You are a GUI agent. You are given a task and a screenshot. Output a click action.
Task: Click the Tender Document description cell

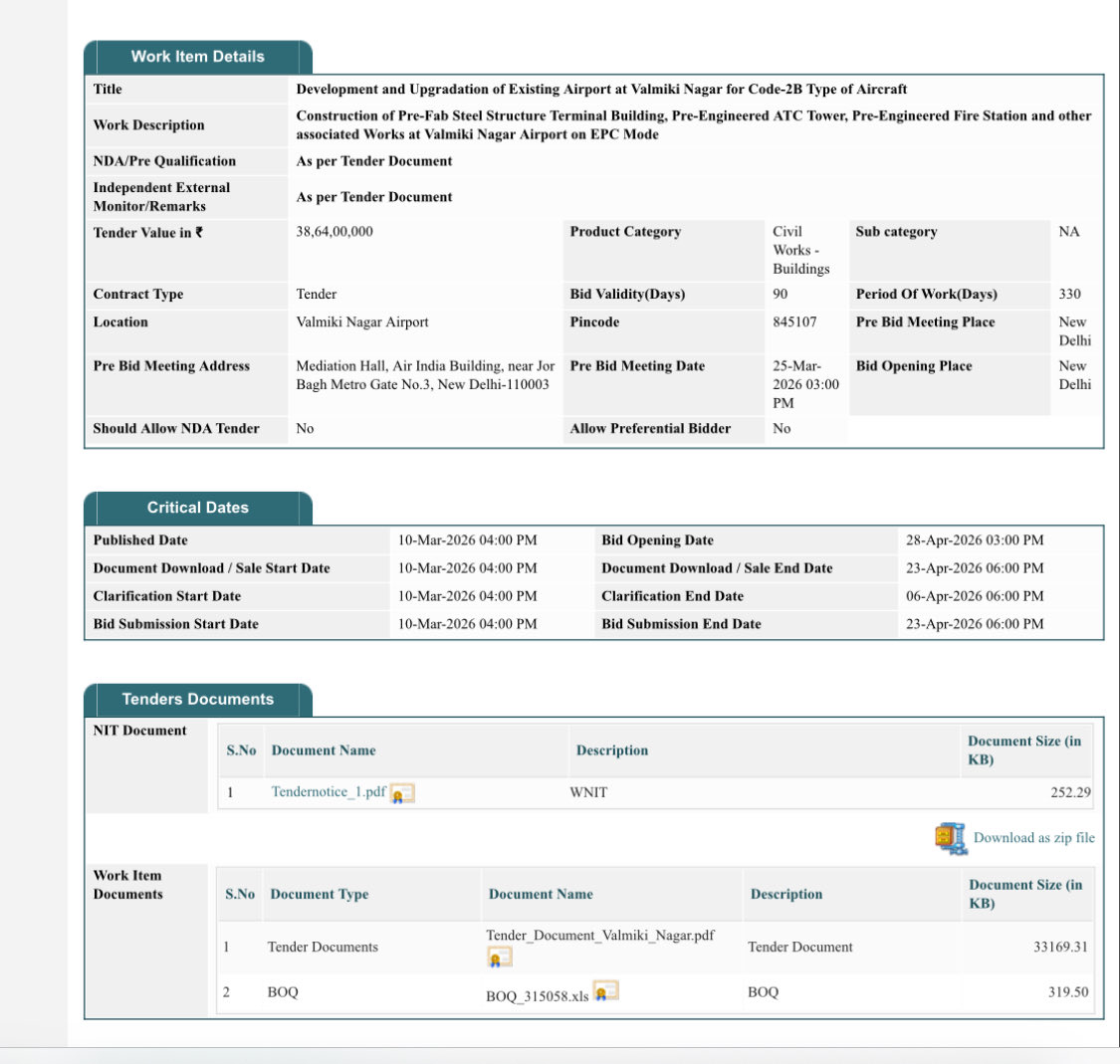[x=800, y=947]
